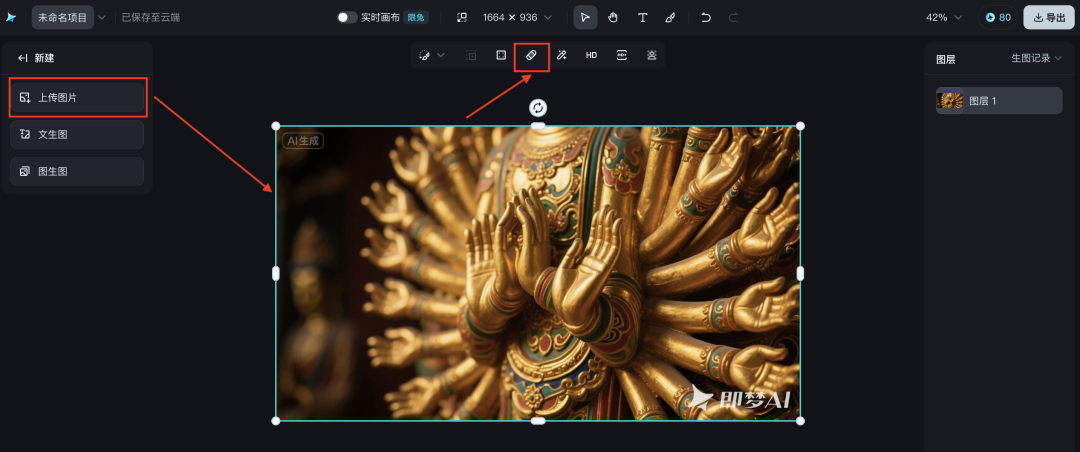
Task: Click the 已保存至云端 status text
Action: pos(151,17)
